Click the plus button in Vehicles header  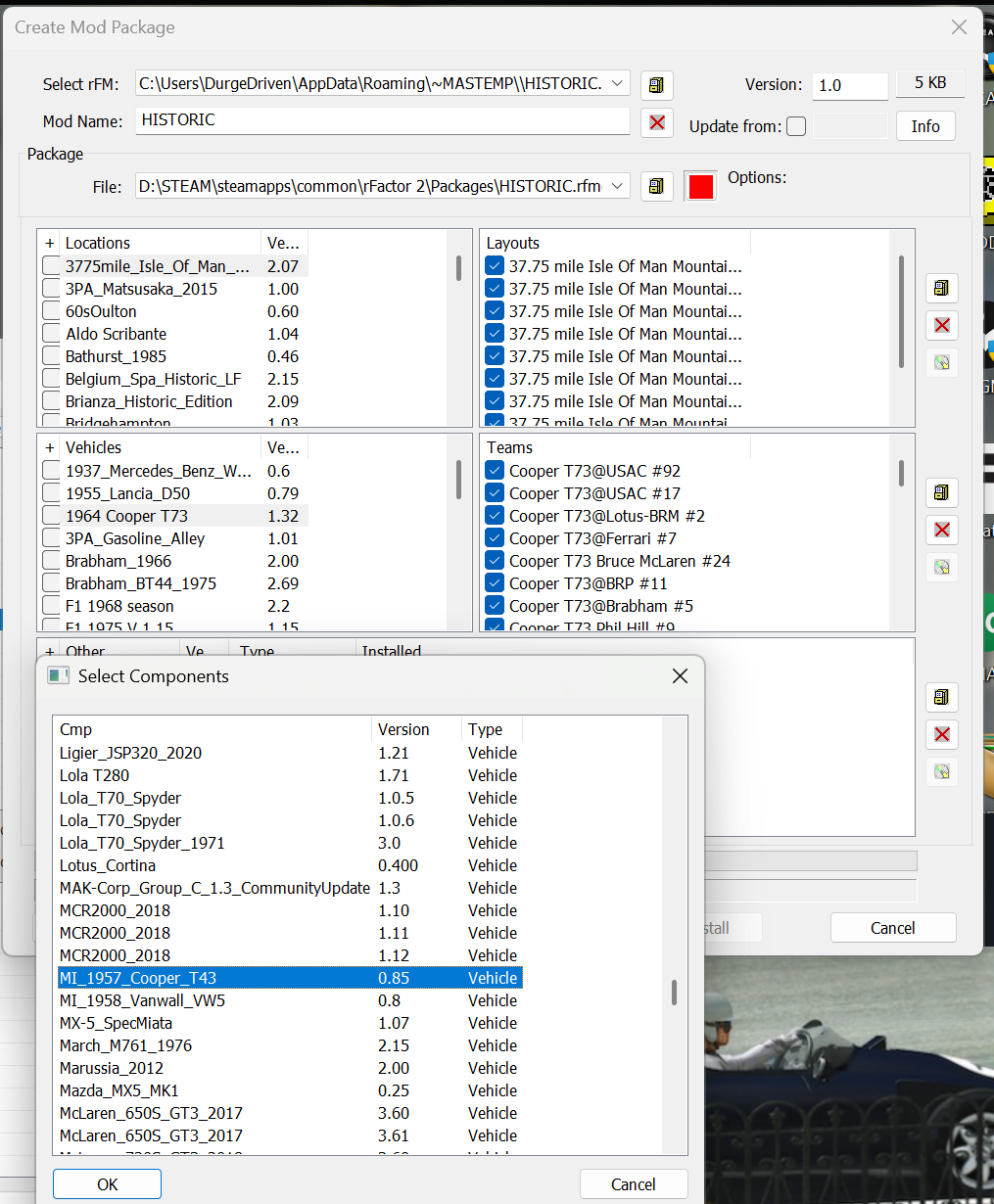[50, 447]
